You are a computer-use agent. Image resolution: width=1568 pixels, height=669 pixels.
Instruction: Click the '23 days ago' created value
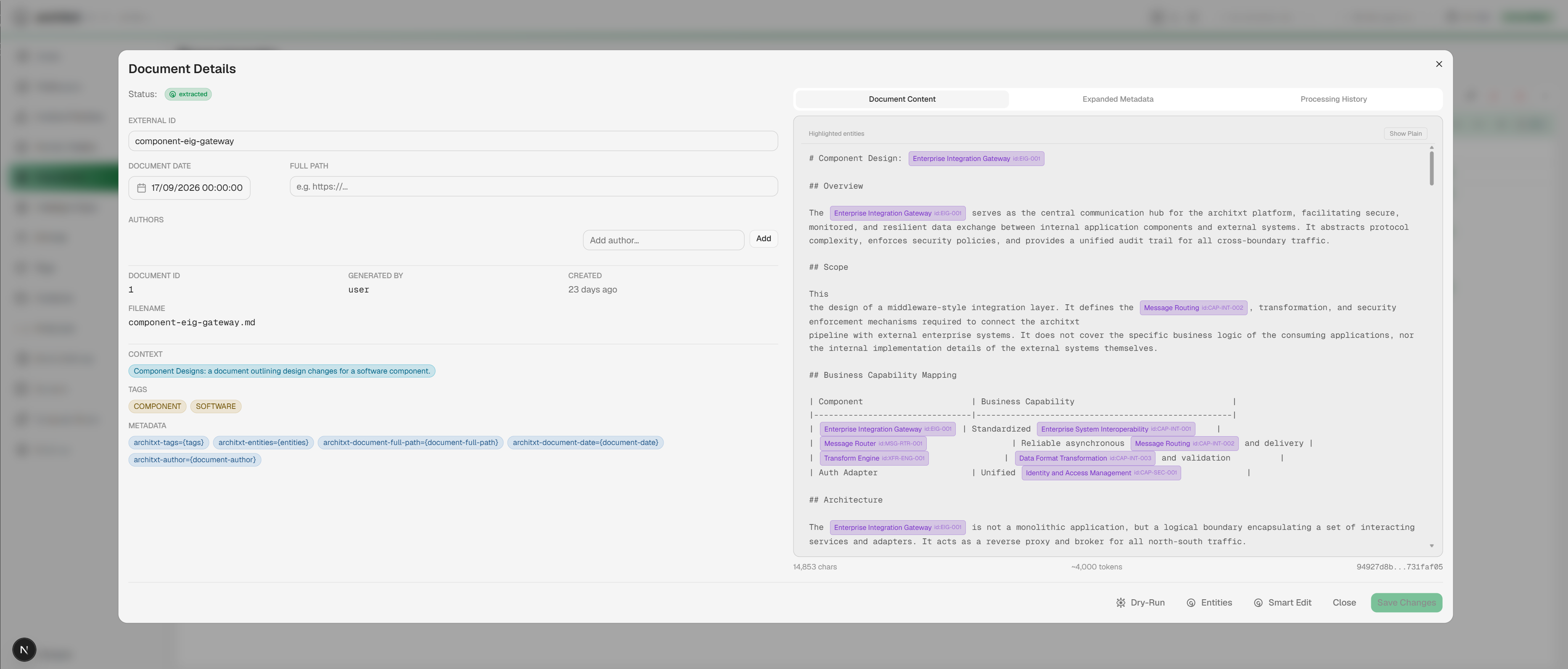592,290
